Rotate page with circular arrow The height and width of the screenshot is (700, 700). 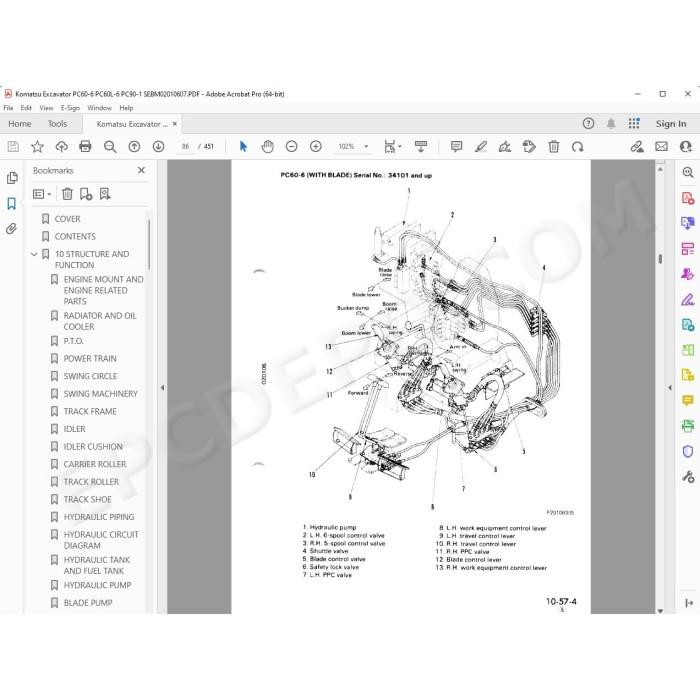[578, 146]
